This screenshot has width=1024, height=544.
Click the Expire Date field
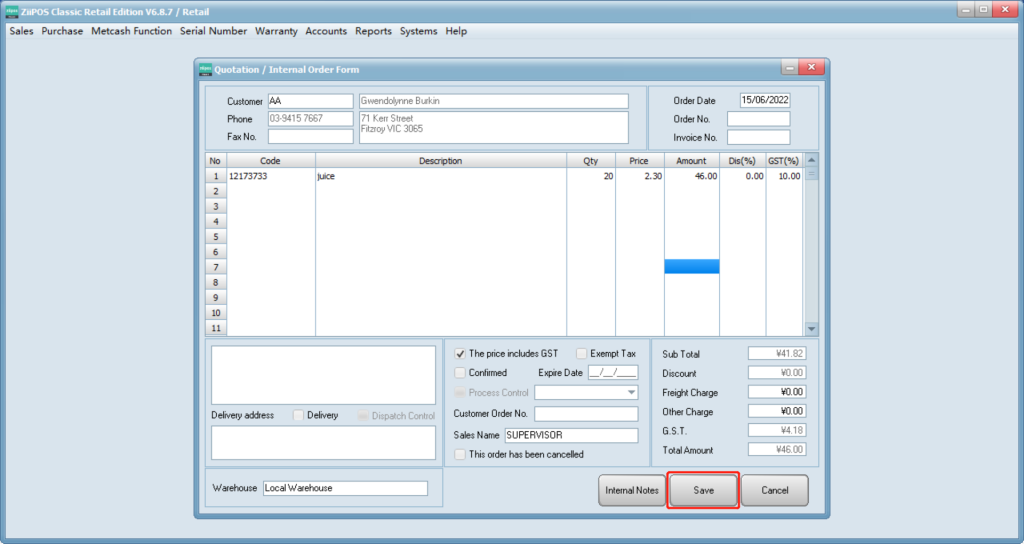tap(612, 373)
